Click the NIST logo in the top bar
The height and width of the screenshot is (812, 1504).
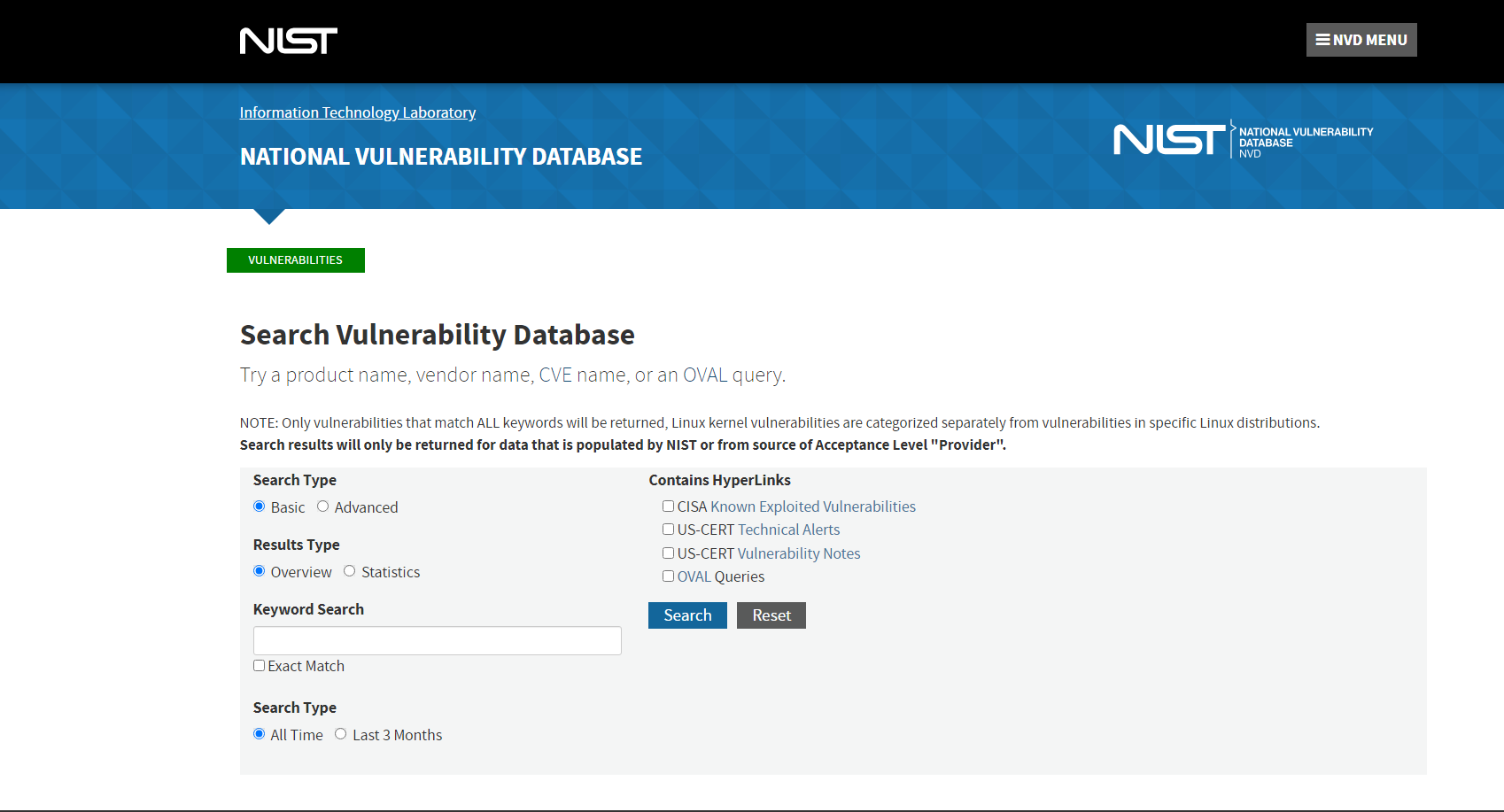[x=288, y=41]
